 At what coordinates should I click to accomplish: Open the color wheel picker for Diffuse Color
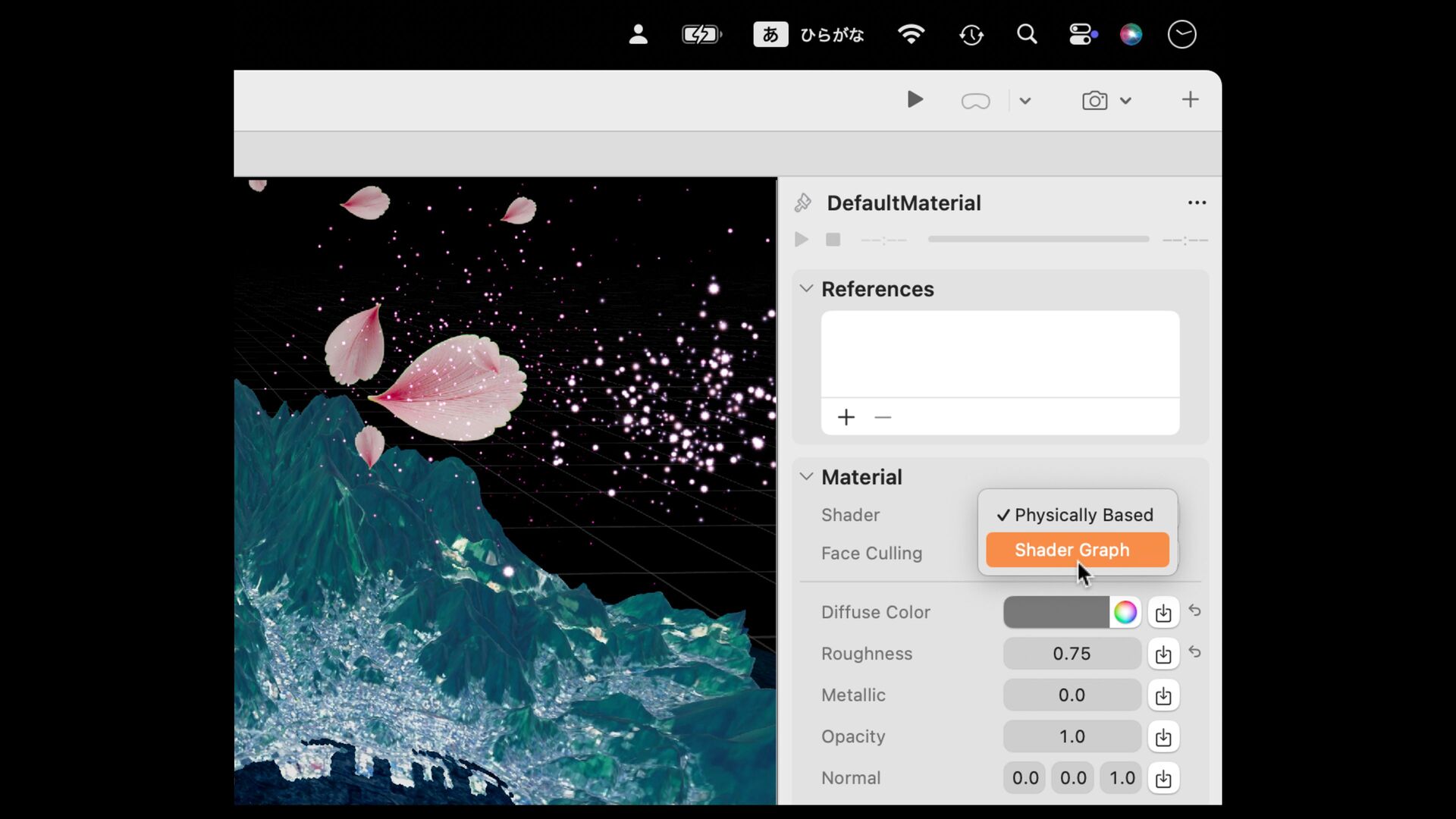tap(1125, 612)
